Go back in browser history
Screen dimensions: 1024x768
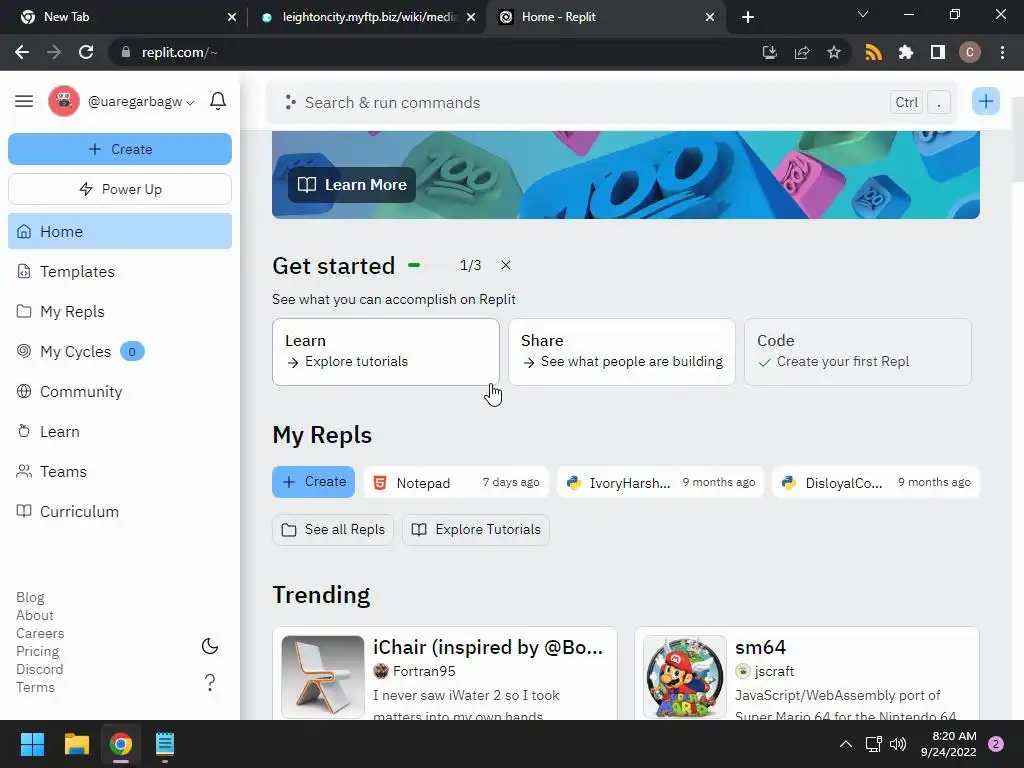point(22,52)
